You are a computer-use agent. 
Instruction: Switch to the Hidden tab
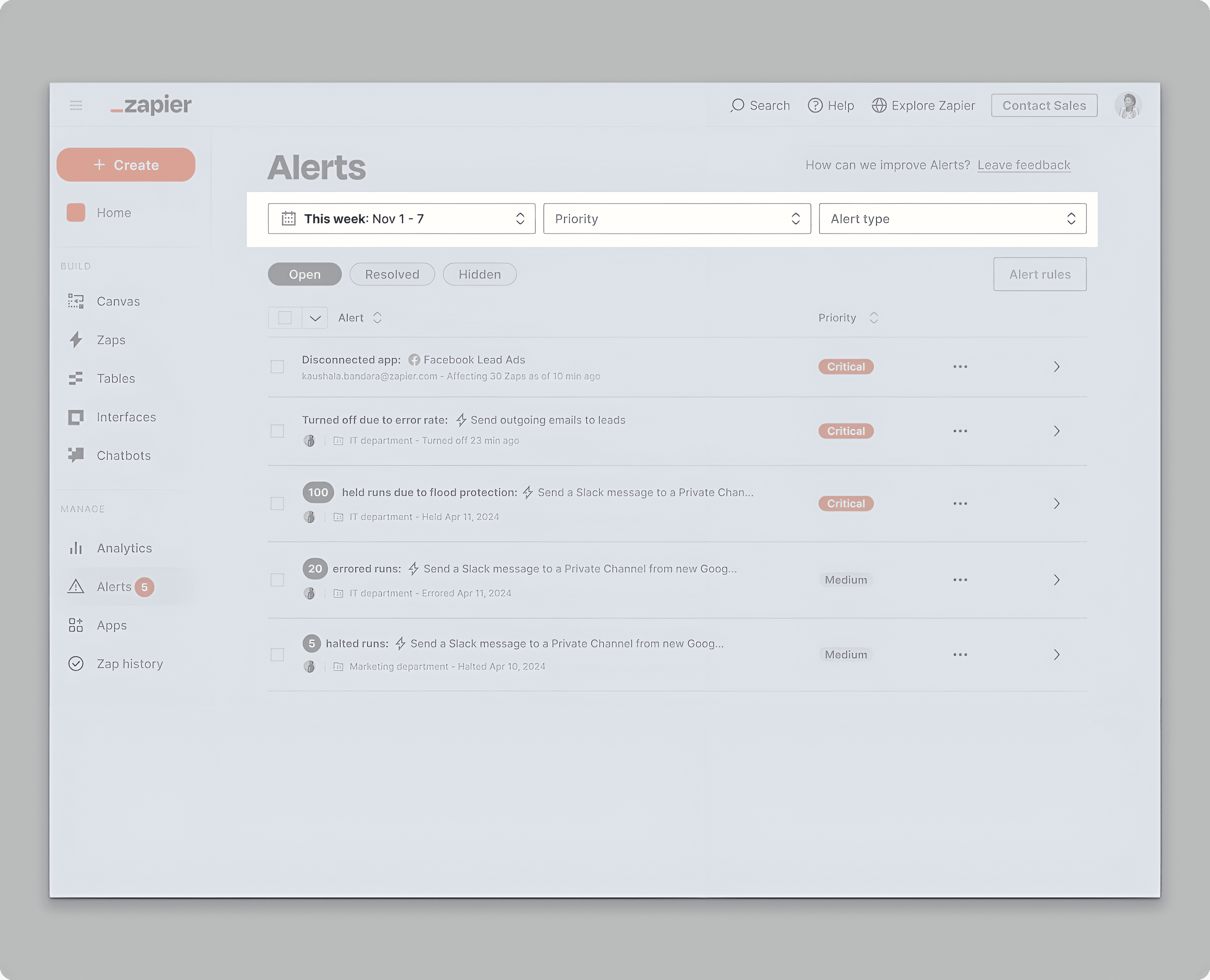pos(479,274)
